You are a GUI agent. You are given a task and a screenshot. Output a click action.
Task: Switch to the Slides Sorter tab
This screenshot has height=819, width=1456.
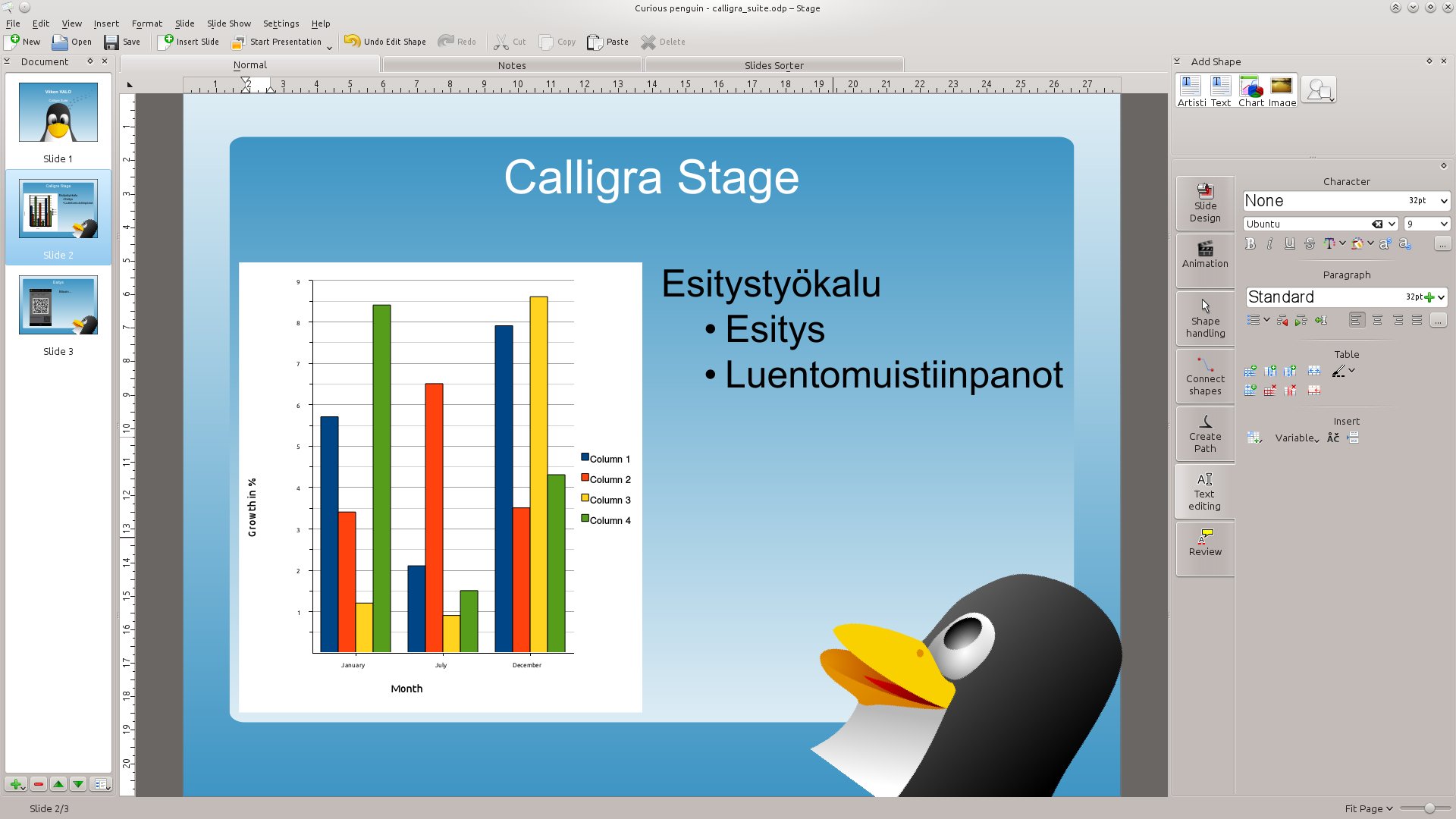point(773,65)
